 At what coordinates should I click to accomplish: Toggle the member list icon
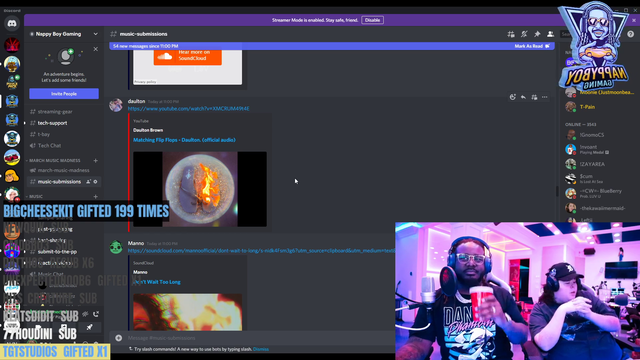[550, 34]
